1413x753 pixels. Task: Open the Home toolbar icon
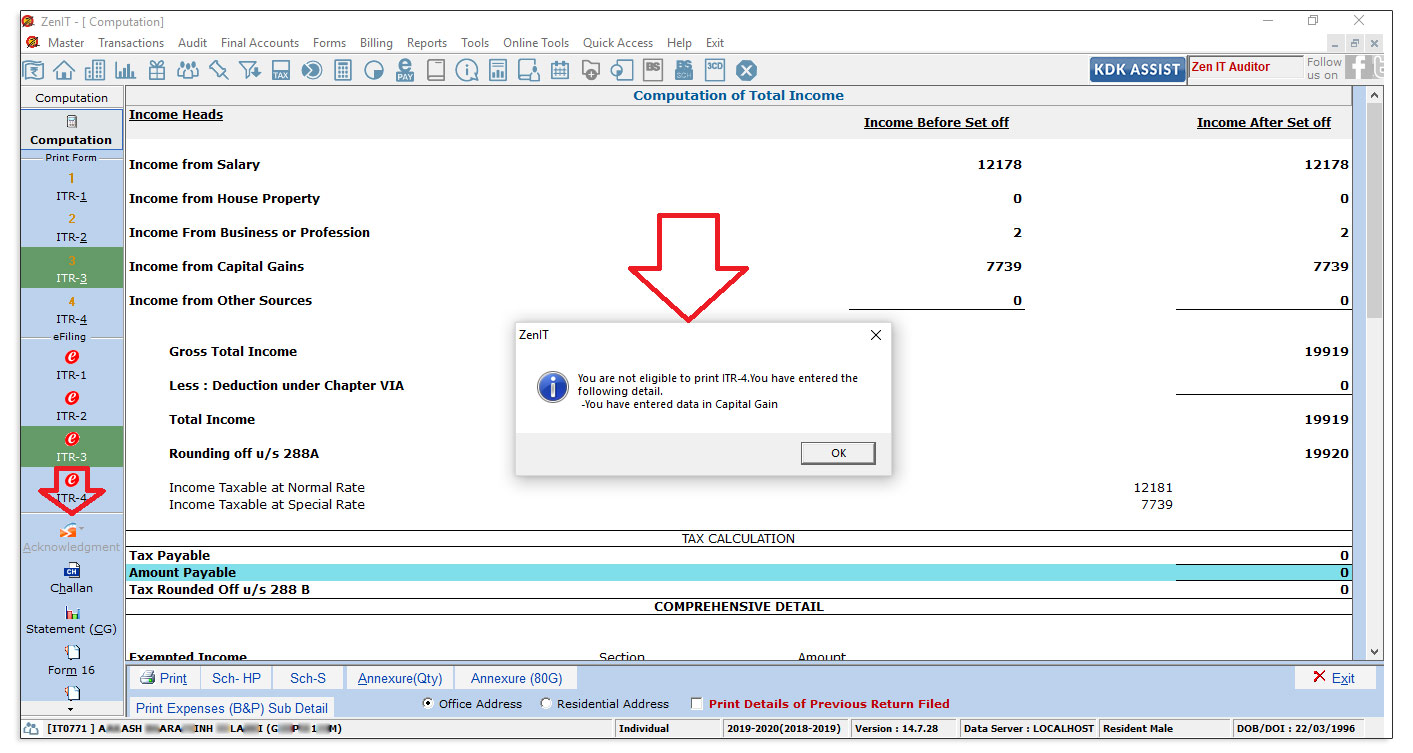click(x=64, y=70)
